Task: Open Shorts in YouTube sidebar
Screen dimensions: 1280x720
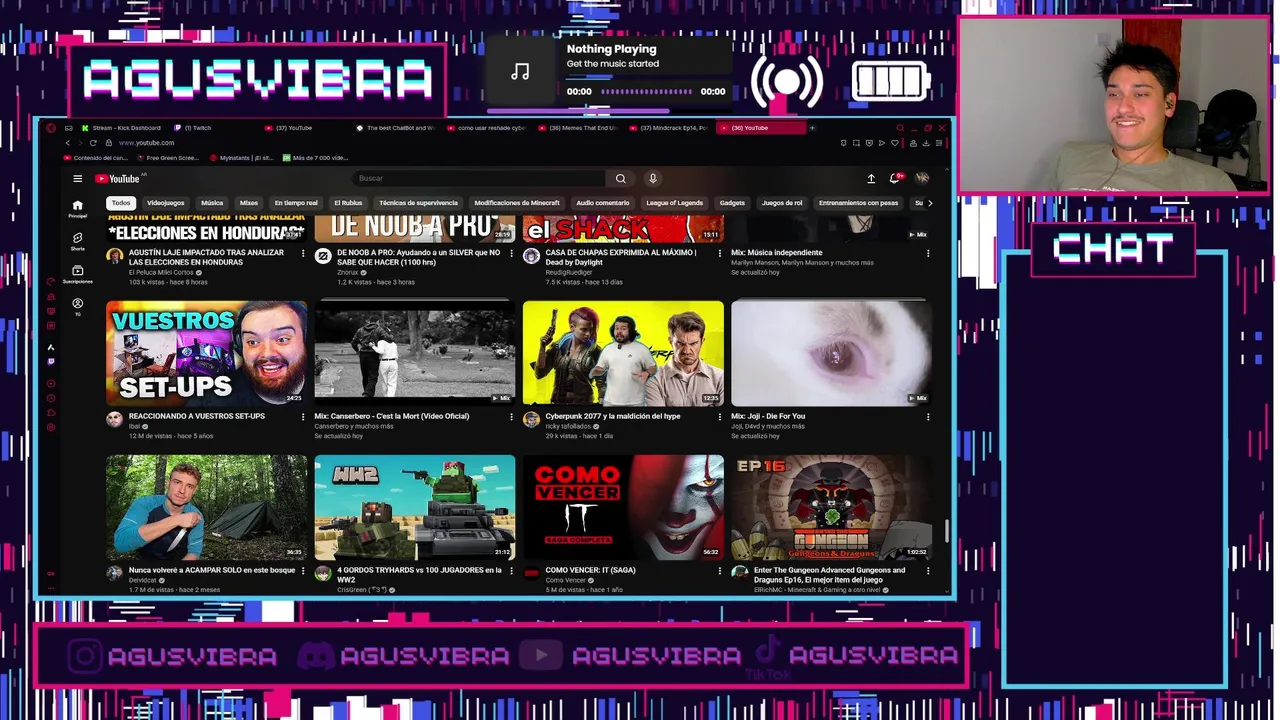Action: [x=77, y=241]
